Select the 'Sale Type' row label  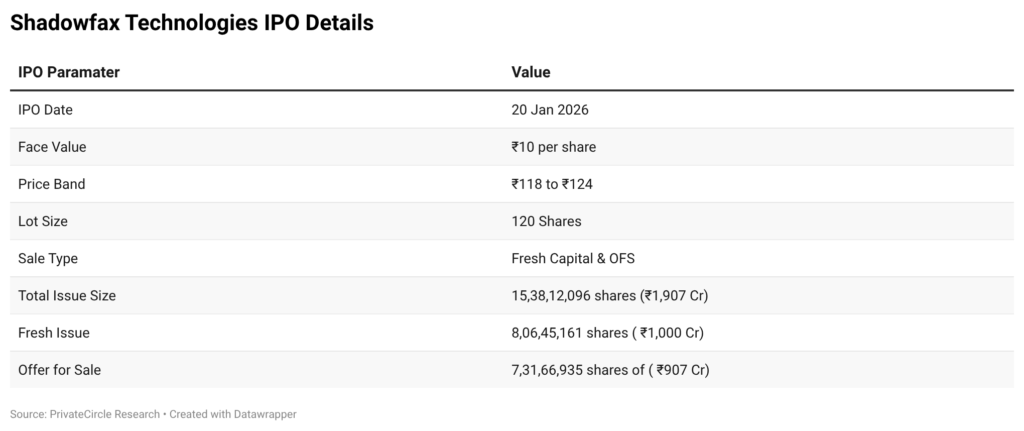click(48, 258)
